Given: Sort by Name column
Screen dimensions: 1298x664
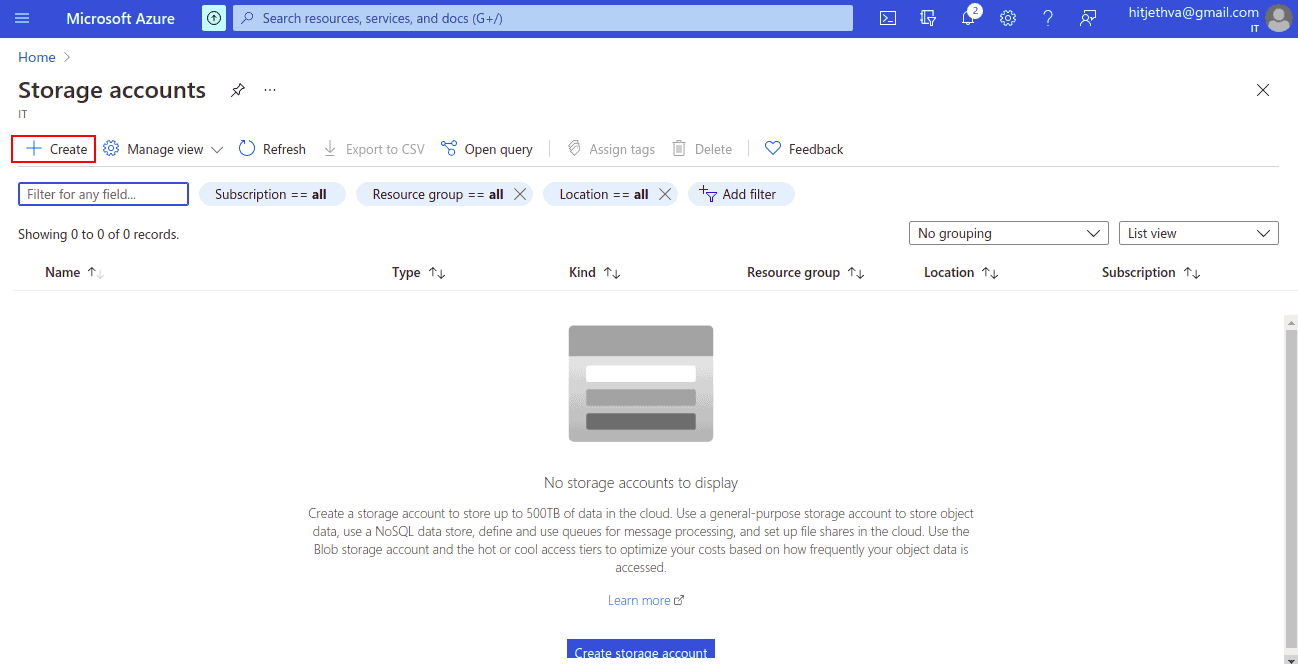Looking at the screenshot, I should click(75, 272).
